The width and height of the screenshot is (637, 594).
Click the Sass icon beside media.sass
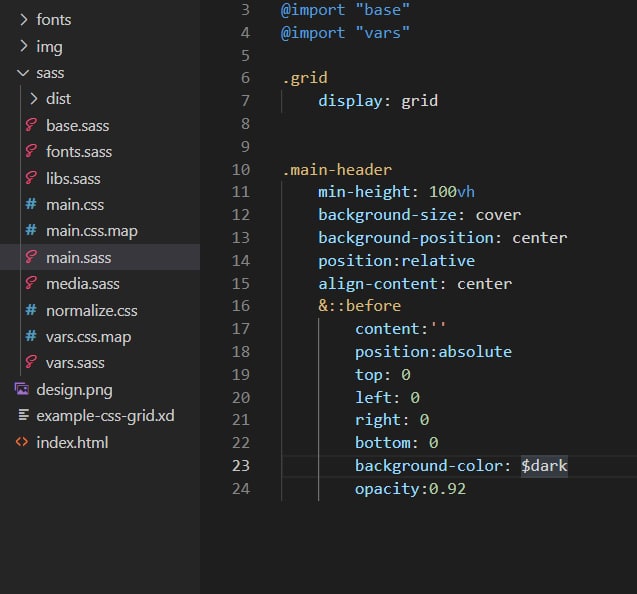(x=31, y=283)
